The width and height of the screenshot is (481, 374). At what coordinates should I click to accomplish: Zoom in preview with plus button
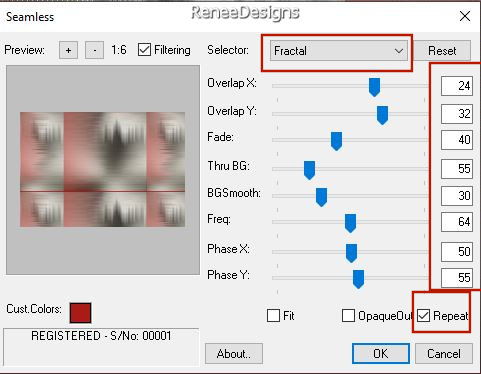[x=68, y=50]
